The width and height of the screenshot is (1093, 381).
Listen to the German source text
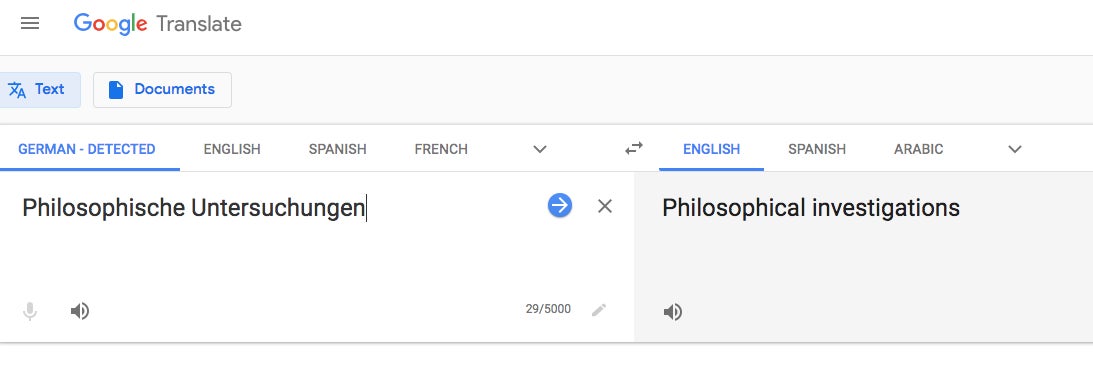[x=80, y=311]
